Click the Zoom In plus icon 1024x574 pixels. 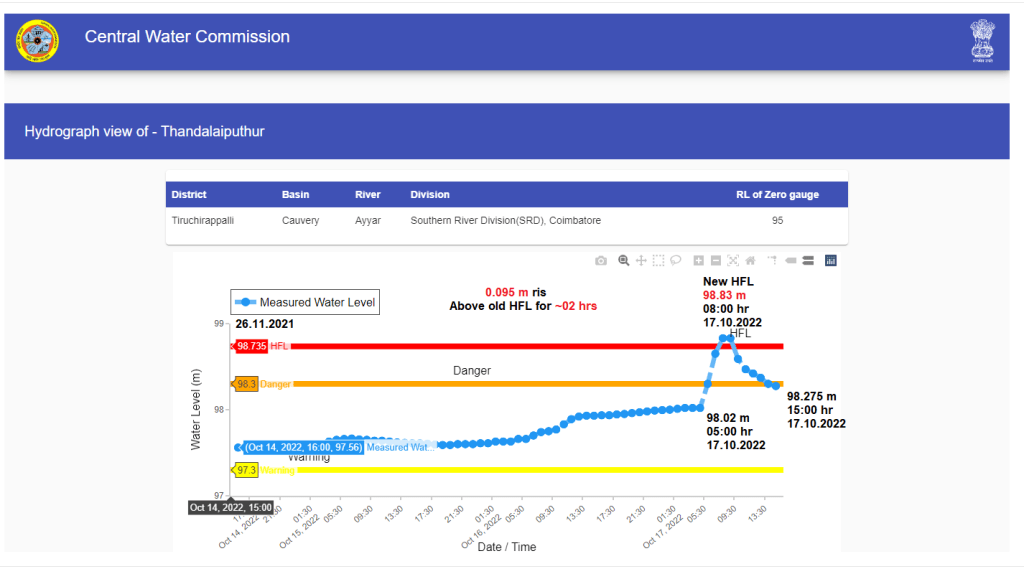pos(699,261)
